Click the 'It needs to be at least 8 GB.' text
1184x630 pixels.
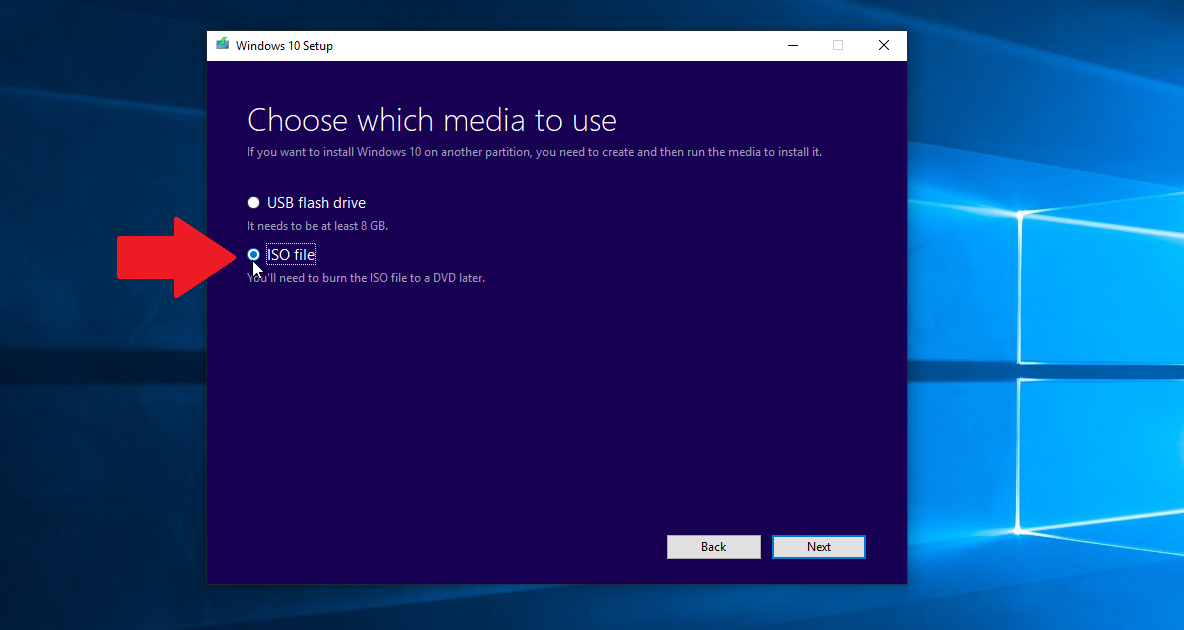317,226
